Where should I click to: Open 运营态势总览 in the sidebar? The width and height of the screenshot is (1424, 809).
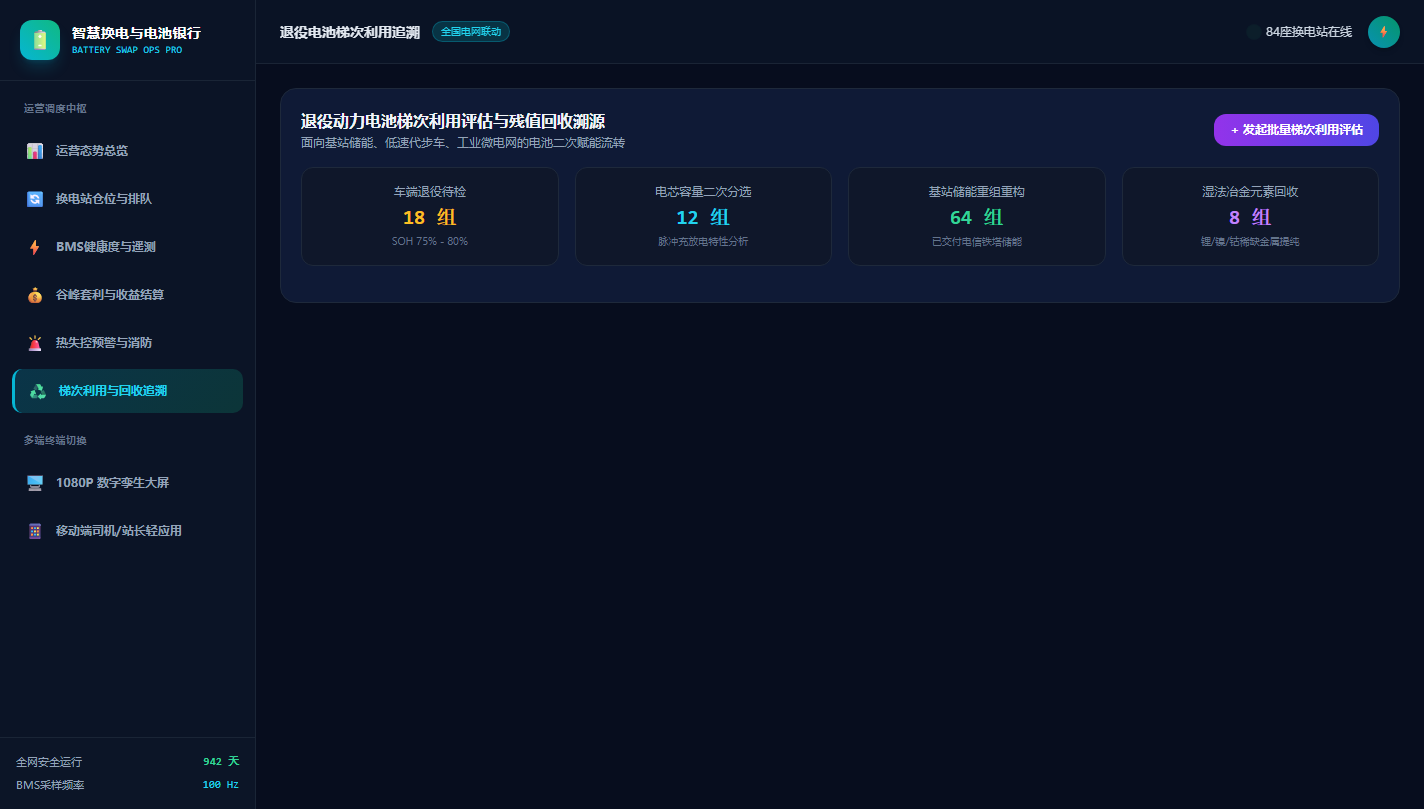[127, 151]
